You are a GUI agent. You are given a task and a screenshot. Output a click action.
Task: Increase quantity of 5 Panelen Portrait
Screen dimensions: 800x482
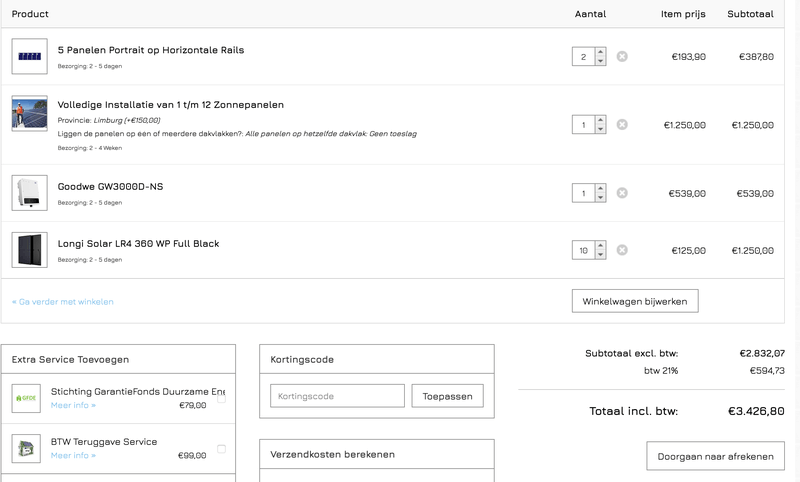click(601, 52)
